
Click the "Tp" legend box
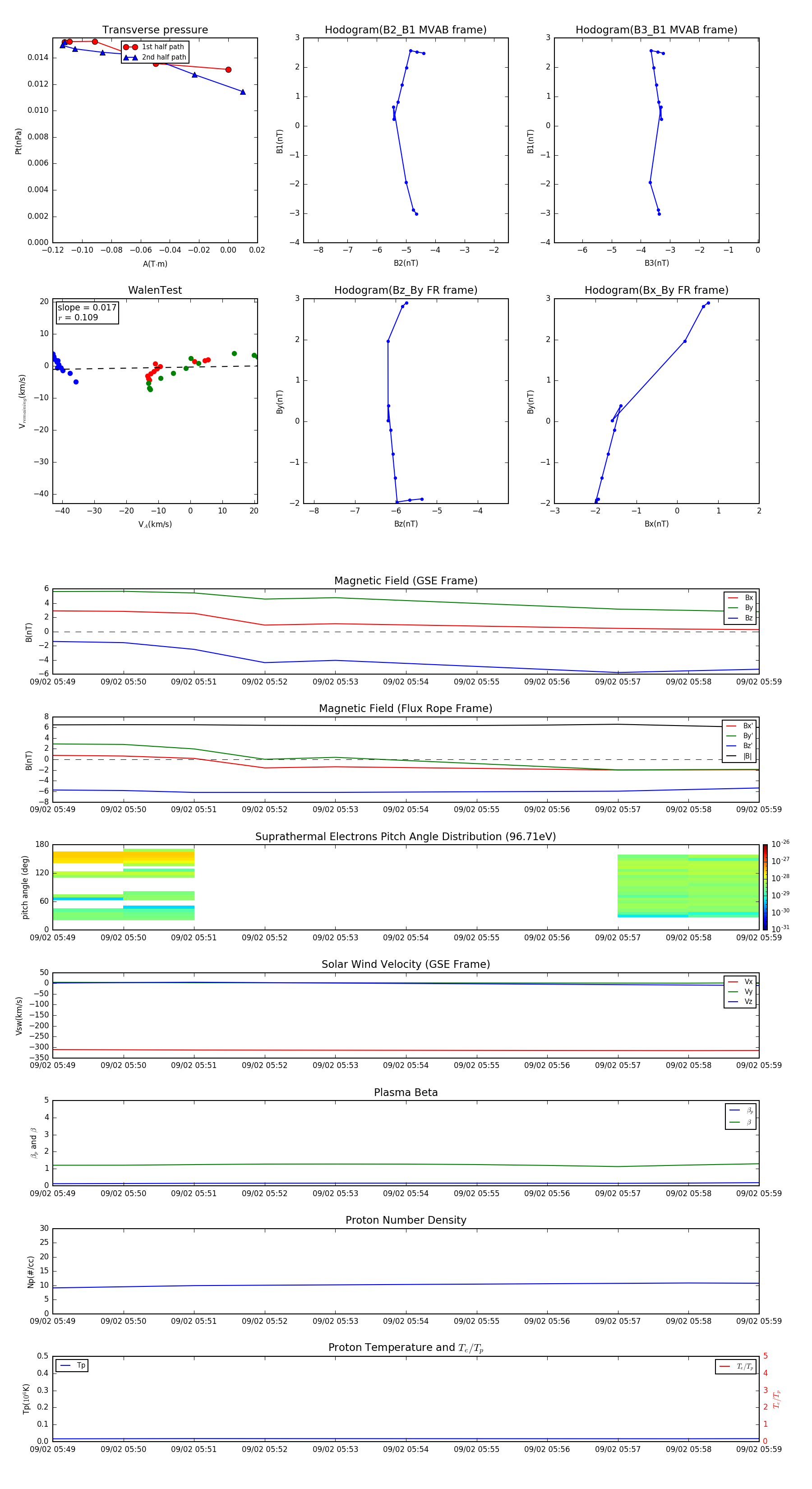(72, 1365)
